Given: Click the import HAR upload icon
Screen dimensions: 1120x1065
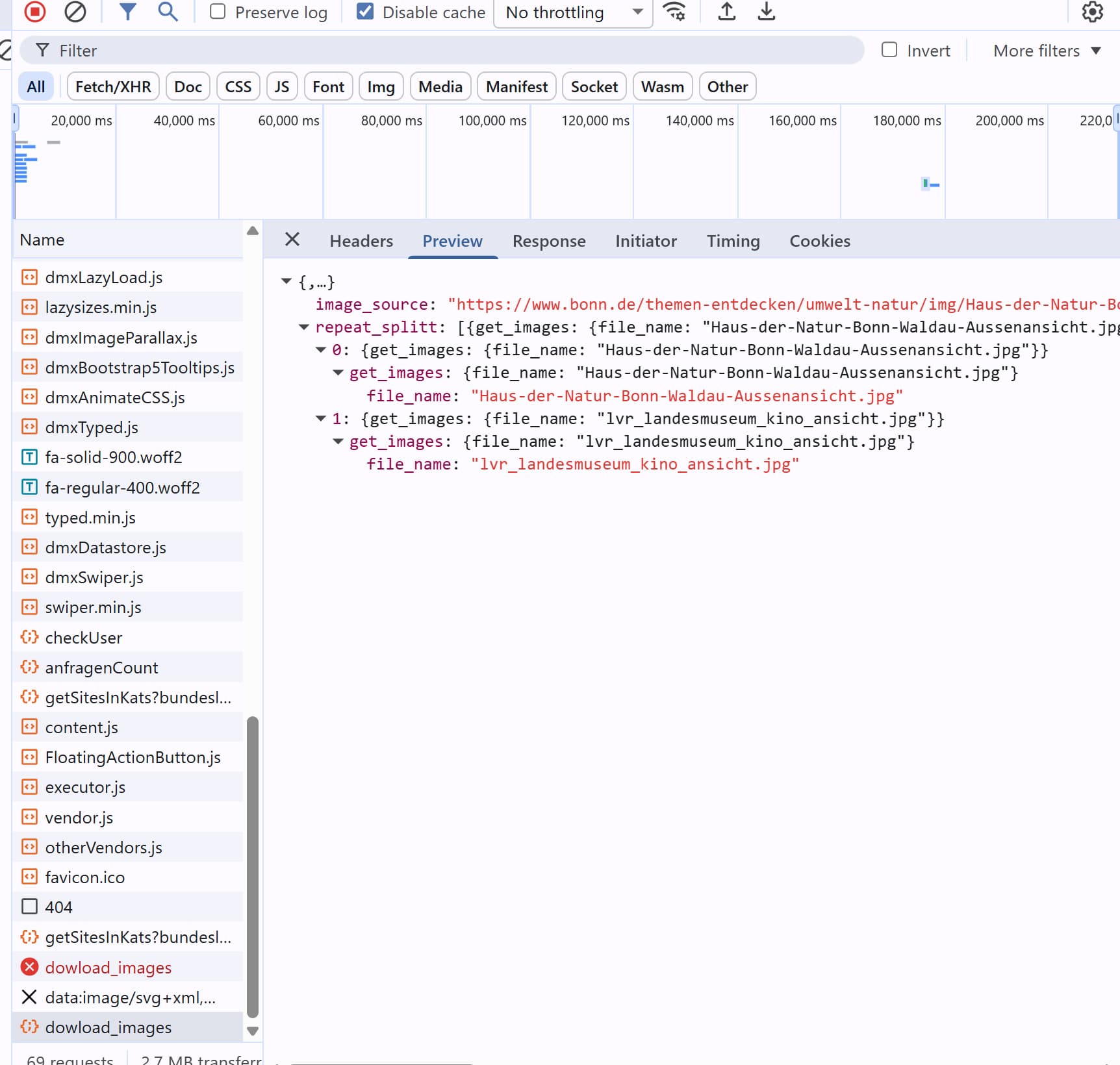Looking at the screenshot, I should click(726, 12).
